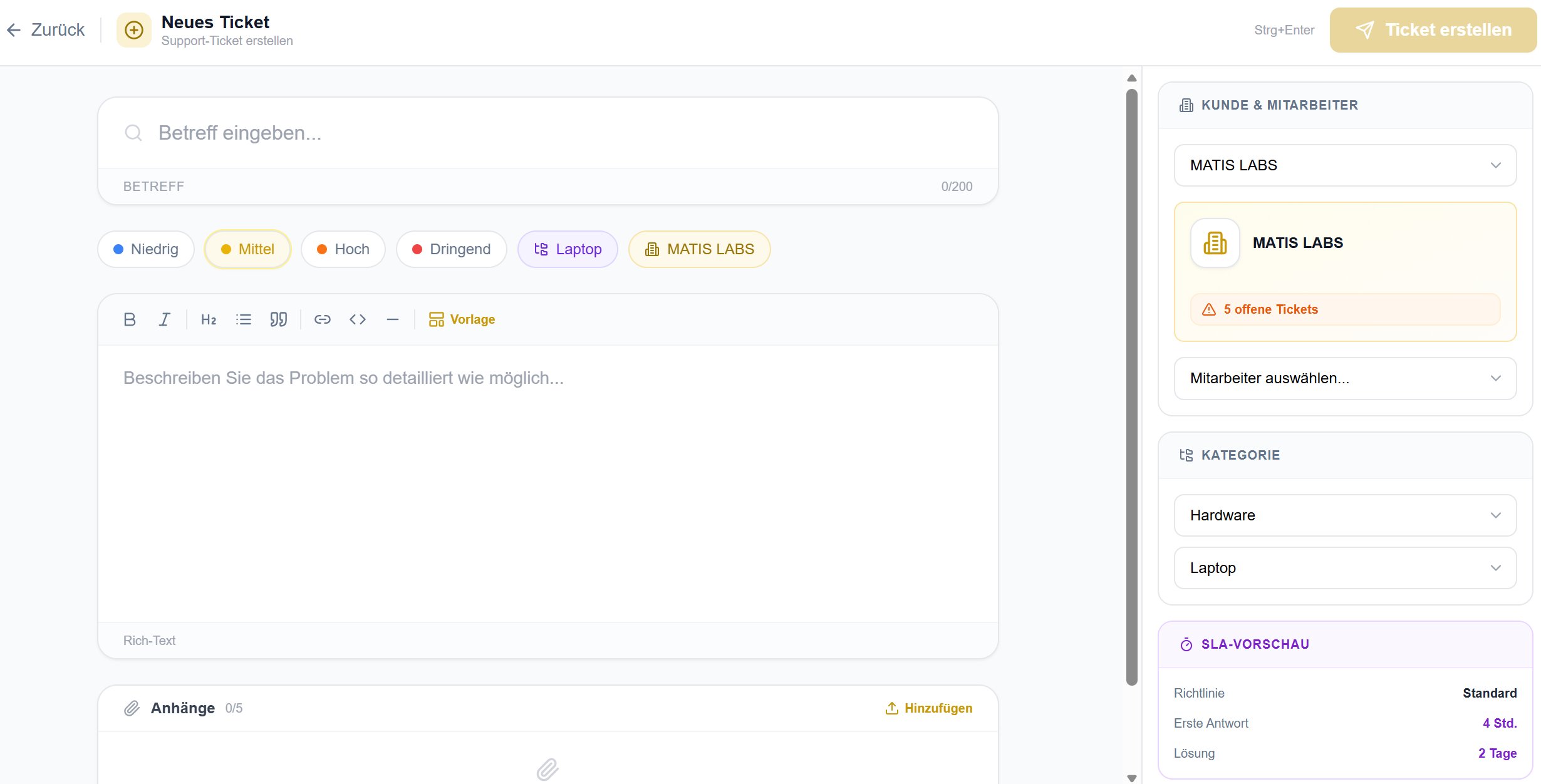Screen dimensions: 1541x784
Task: Click the MATIS LABS customer chip
Action: point(699,249)
